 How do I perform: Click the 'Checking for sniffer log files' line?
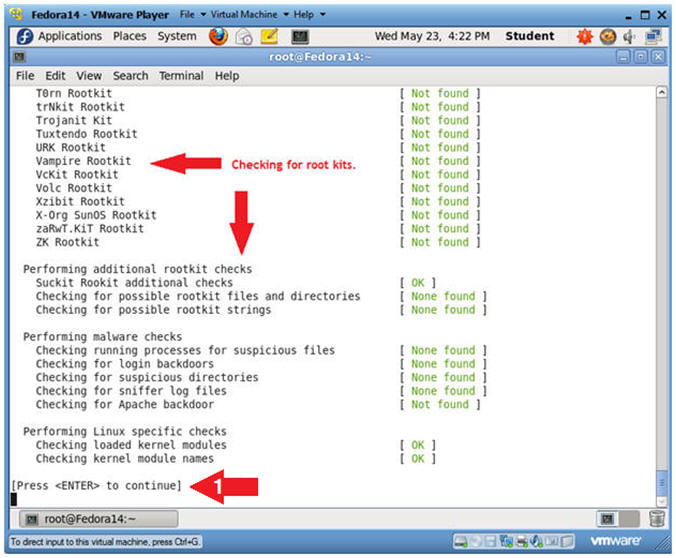[x=131, y=391]
